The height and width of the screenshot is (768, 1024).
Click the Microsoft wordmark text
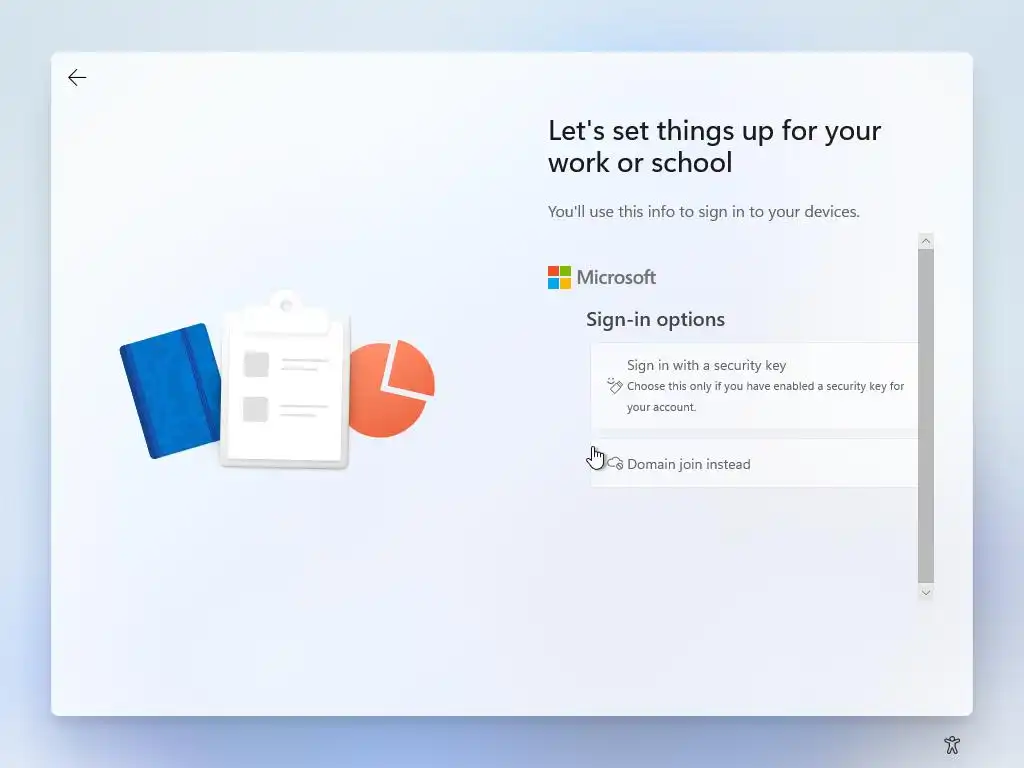[x=616, y=278]
